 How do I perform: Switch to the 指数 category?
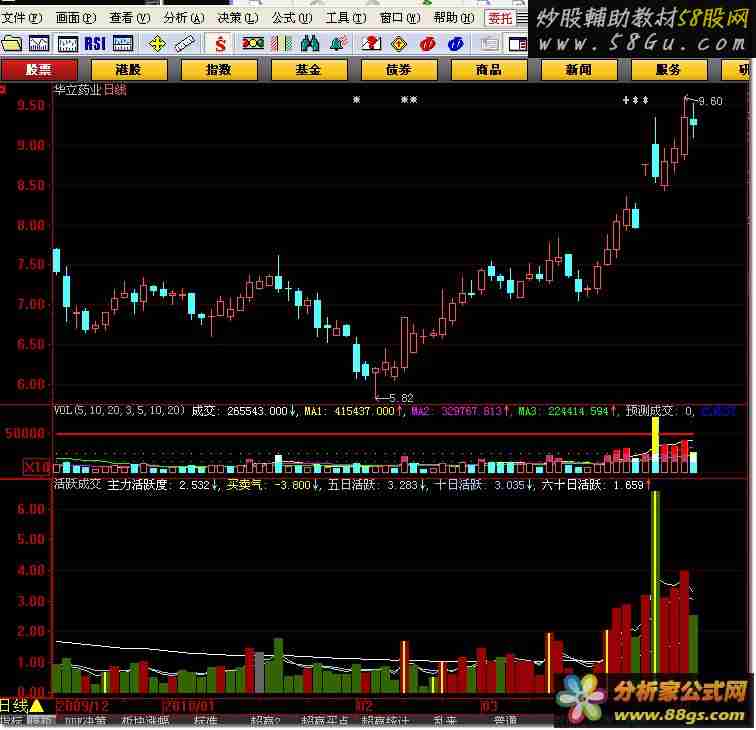point(219,70)
